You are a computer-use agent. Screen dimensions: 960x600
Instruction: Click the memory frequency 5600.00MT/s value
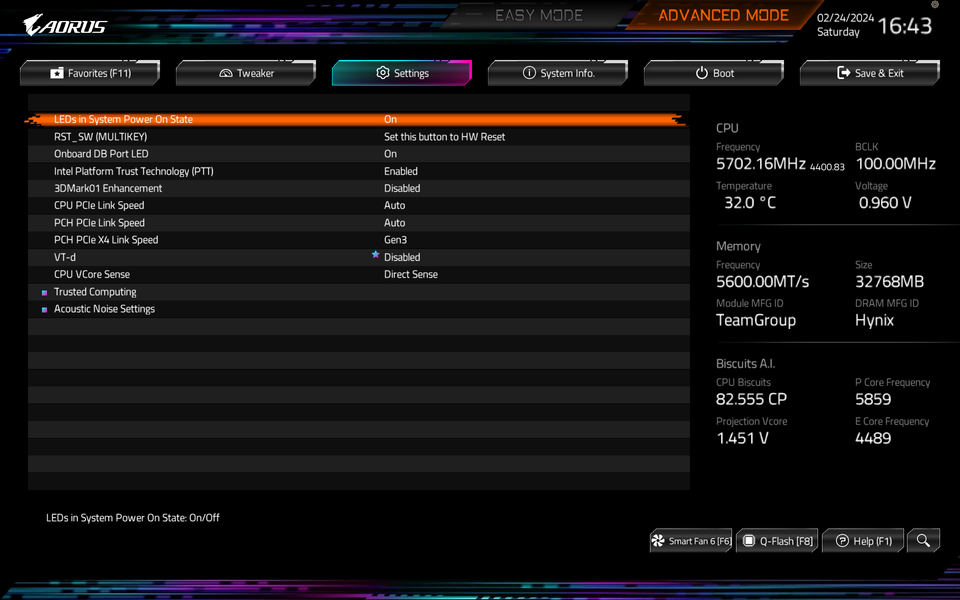coord(762,282)
